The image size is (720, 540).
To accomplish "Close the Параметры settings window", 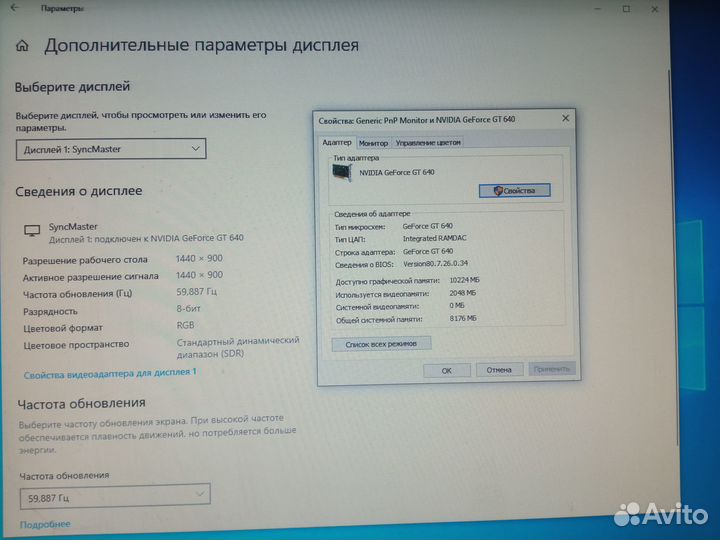I will tap(655, 9).
